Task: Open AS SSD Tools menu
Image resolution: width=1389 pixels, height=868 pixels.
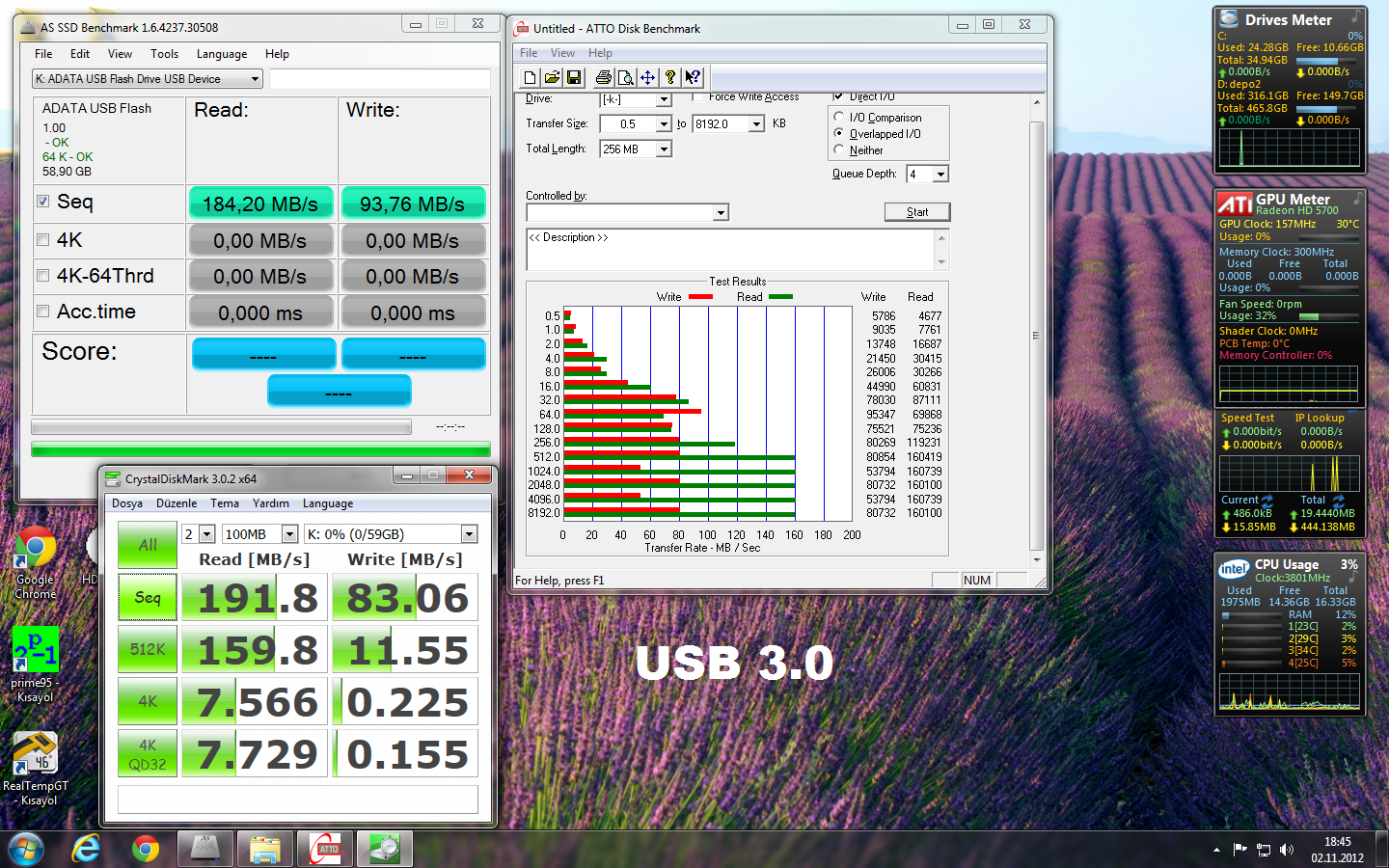Action: pos(164,54)
